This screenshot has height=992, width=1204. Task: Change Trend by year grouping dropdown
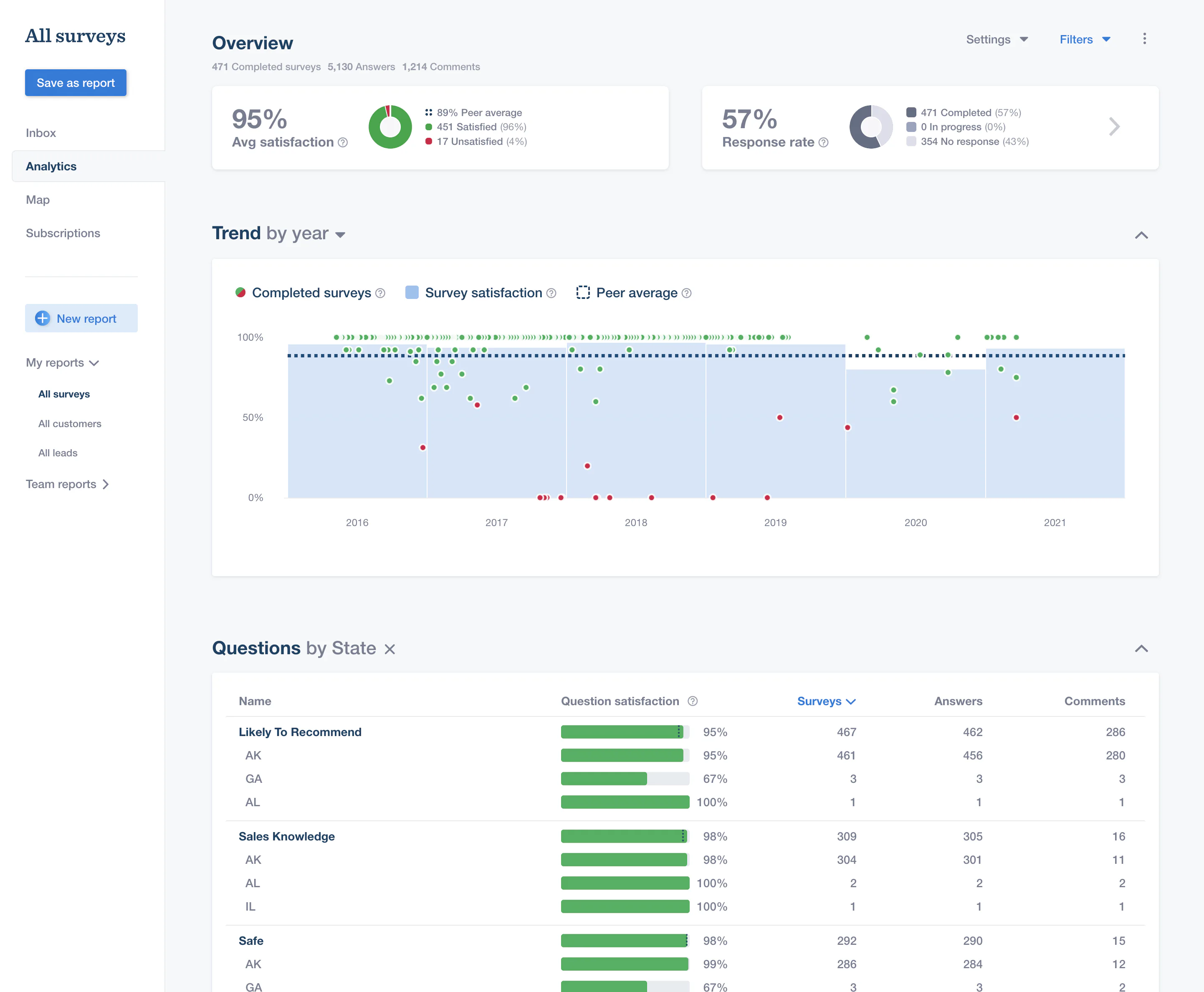coord(306,234)
